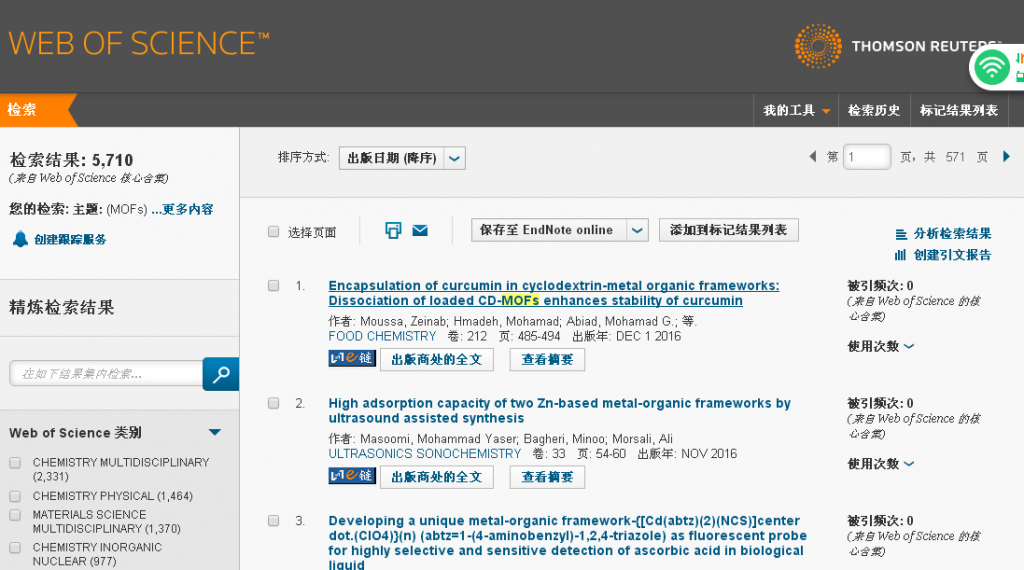Tick CHEMISTRY PHYSICAL category checkbox

15,497
